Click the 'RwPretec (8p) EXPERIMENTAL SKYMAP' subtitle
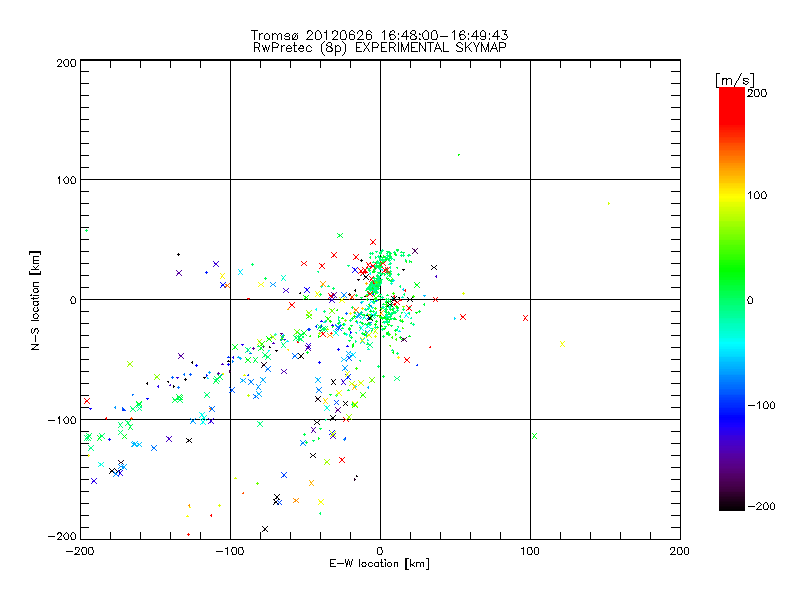Screen dimensions: 800x600 [x=379, y=46]
